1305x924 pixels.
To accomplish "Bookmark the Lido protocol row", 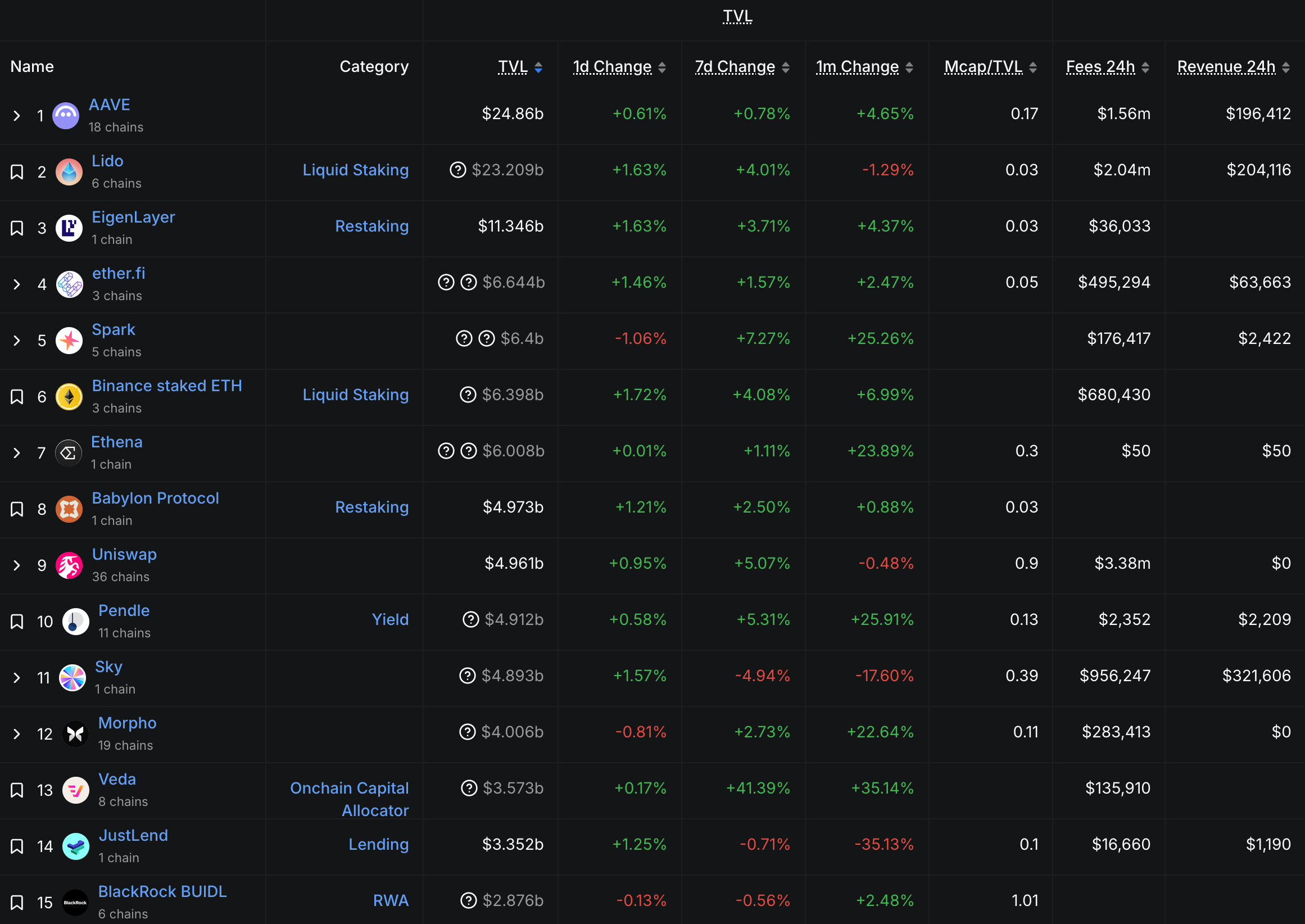I will [x=17, y=172].
